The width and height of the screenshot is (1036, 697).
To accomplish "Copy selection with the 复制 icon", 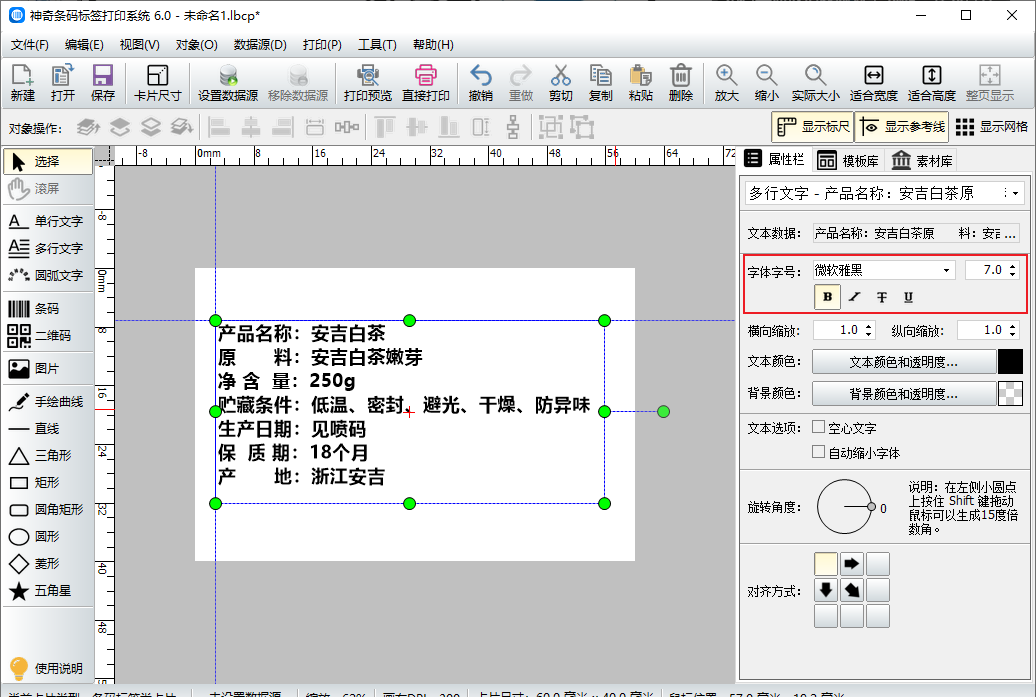I will [600, 83].
